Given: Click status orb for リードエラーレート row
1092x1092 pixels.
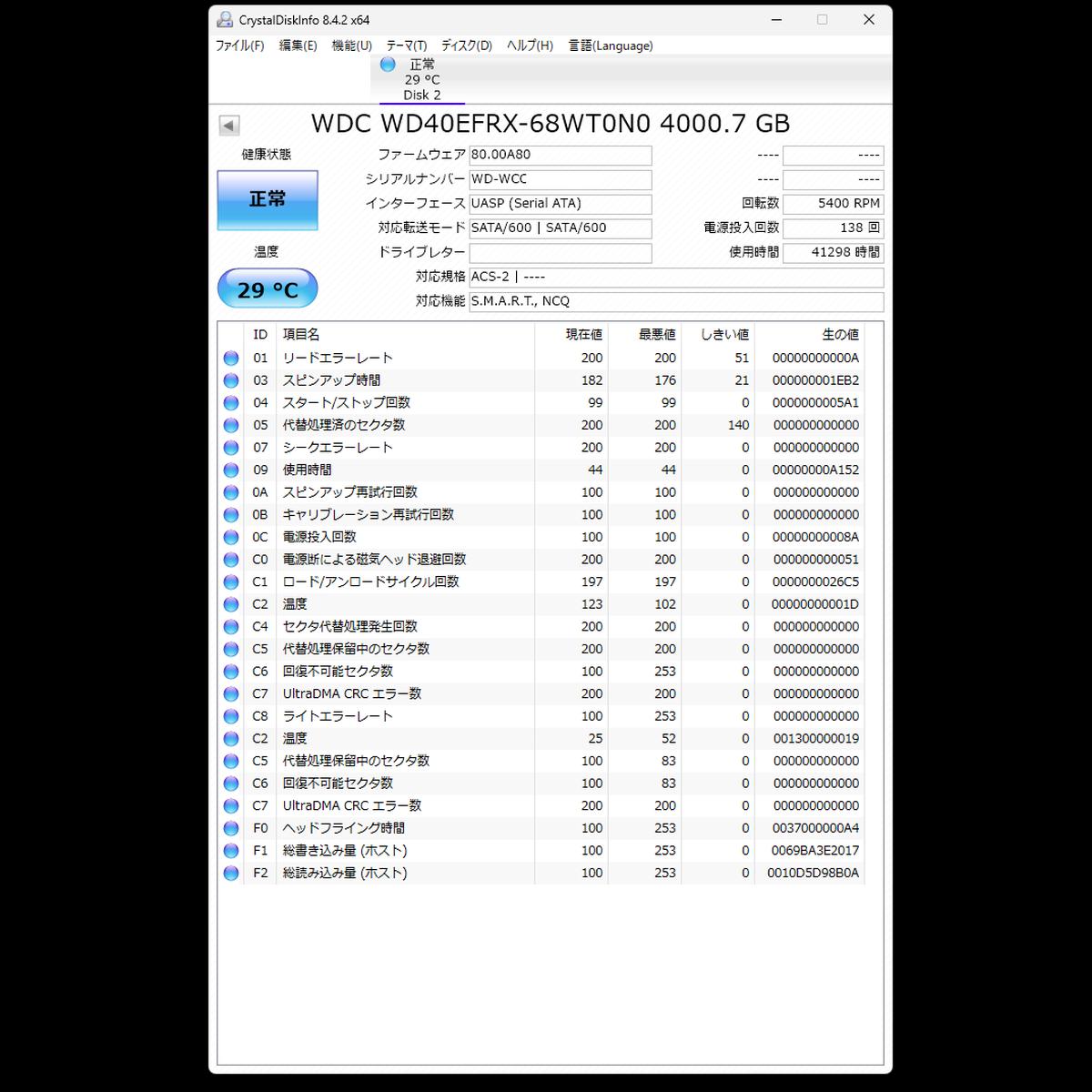Looking at the screenshot, I should pos(231,359).
